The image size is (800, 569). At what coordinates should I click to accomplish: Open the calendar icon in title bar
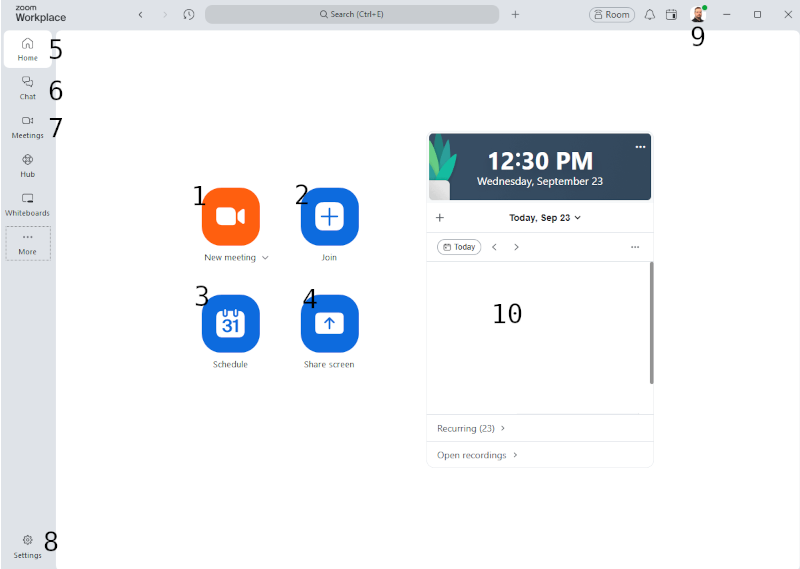click(671, 14)
